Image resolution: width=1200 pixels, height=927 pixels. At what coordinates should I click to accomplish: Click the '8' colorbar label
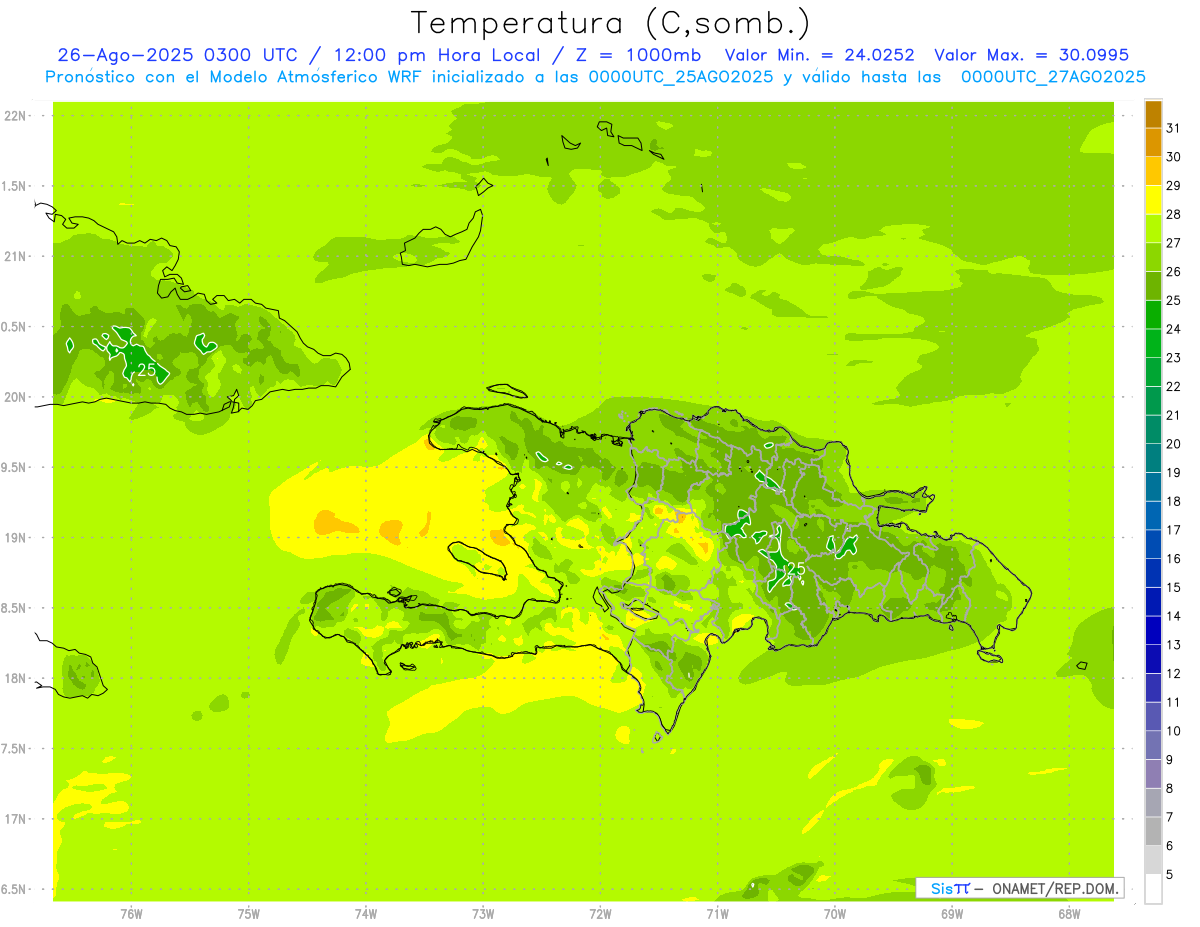point(1170,788)
